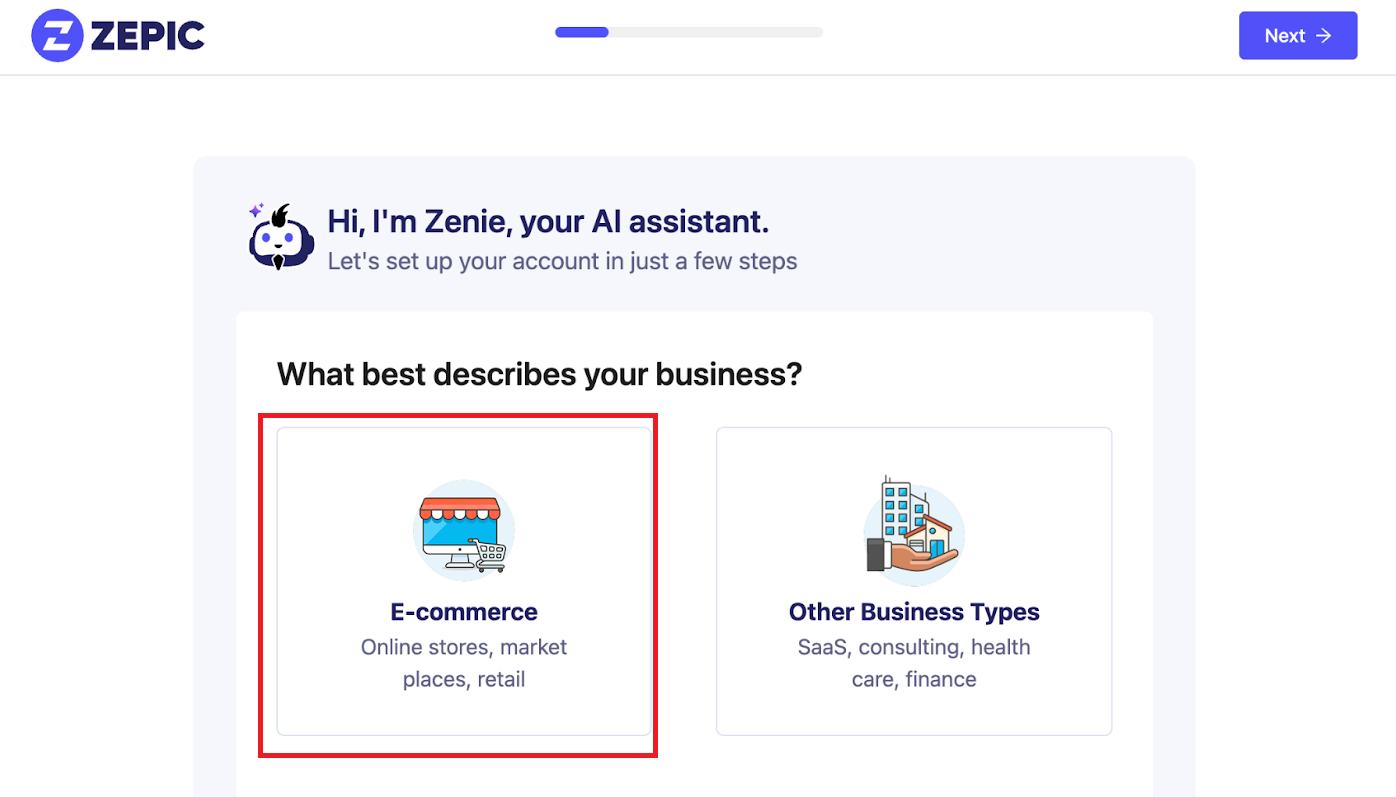This screenshot has width=1396, height=797.
Task: Click the "Other Business Types" title label
Action: pyautogui.click(x=914, y=612)
